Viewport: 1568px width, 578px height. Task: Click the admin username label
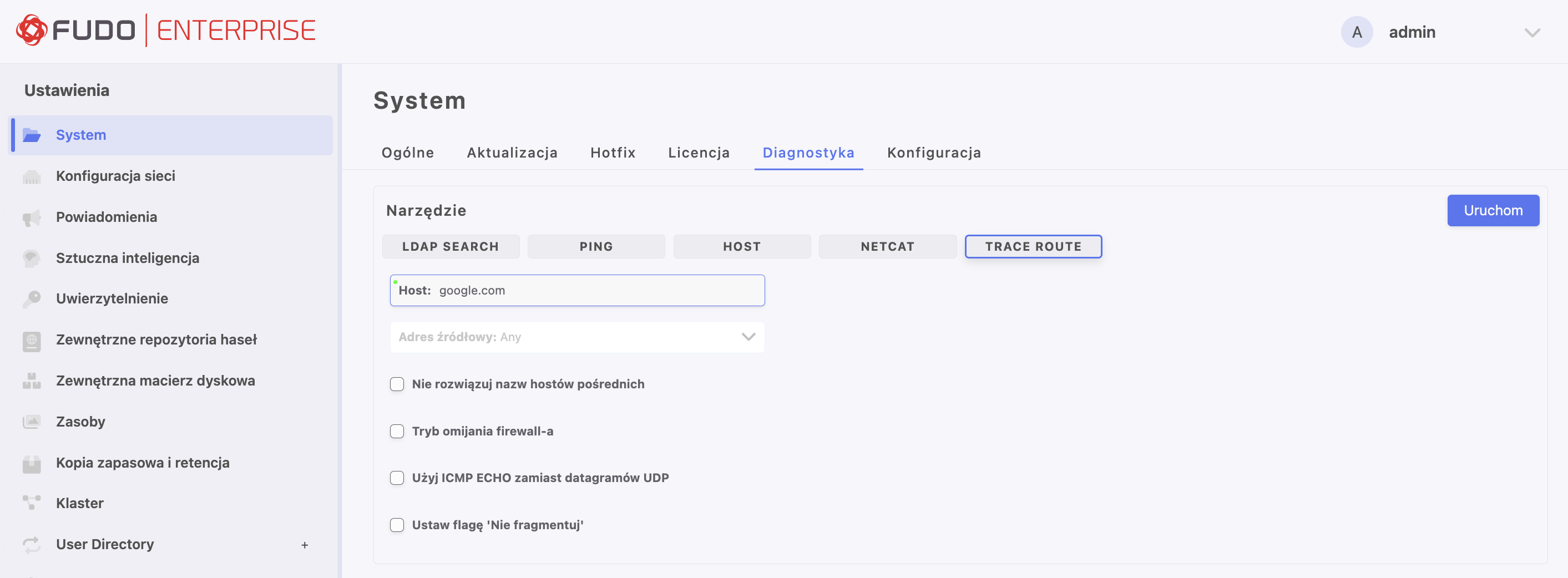pos(1412,32)
